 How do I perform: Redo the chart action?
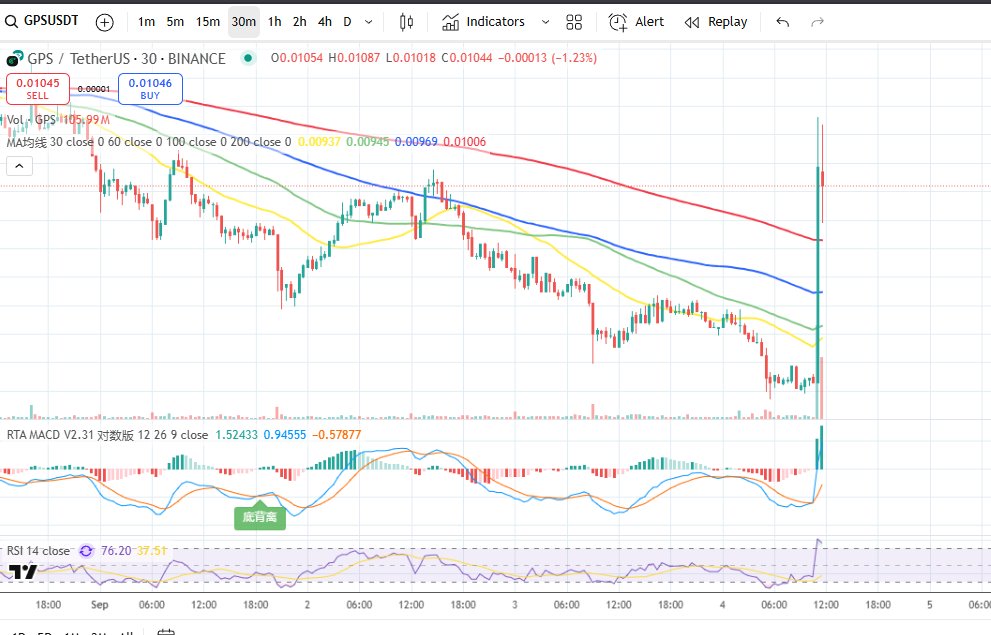[817, 23]
